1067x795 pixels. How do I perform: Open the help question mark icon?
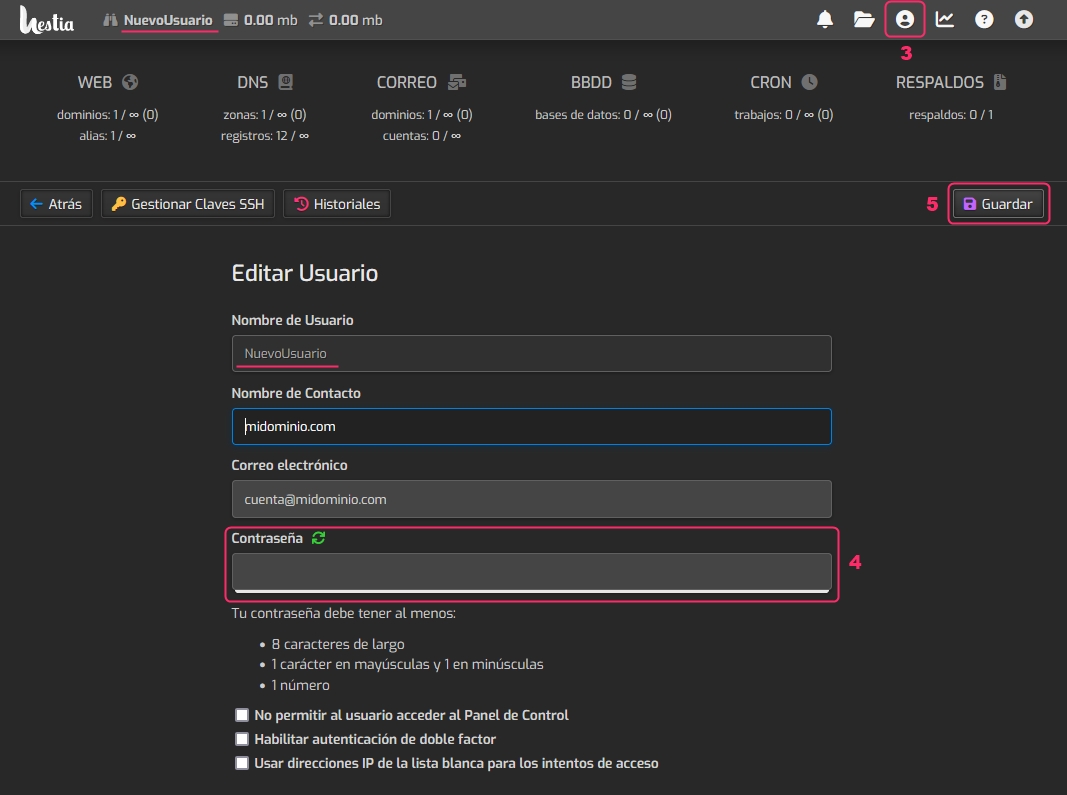click(x=984, y=19)
